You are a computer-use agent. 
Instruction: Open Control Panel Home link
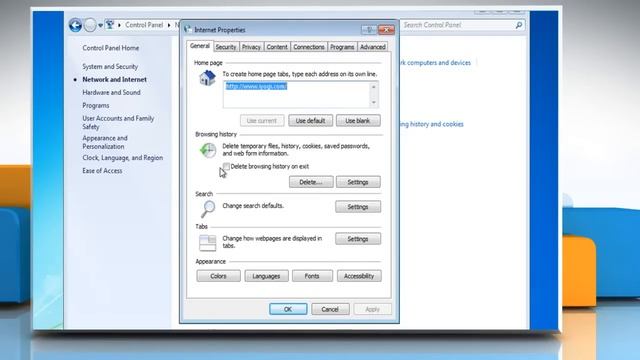pyautogui.click(x=111, y=48)
